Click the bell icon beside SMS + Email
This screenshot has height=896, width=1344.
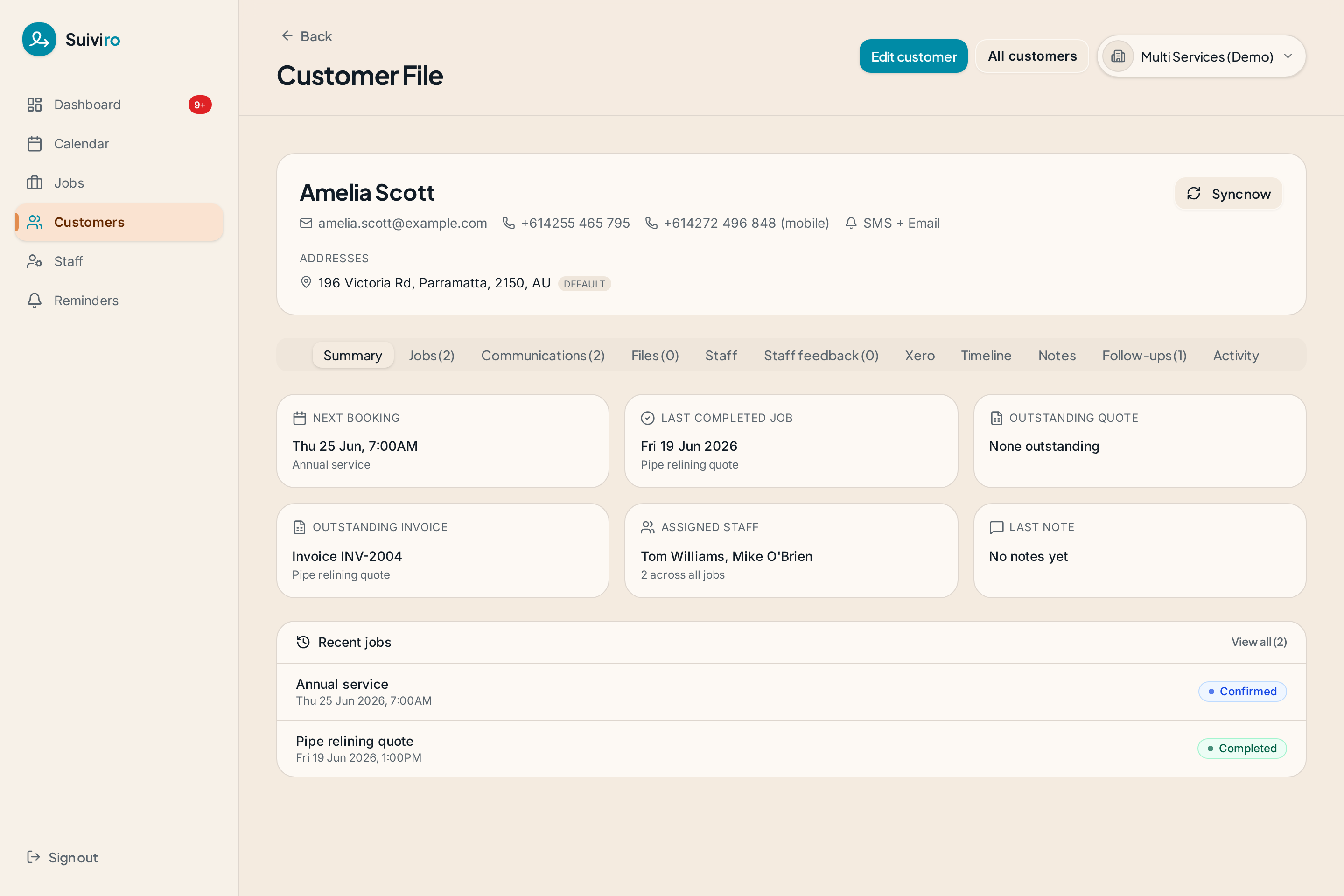pos(851,223)
